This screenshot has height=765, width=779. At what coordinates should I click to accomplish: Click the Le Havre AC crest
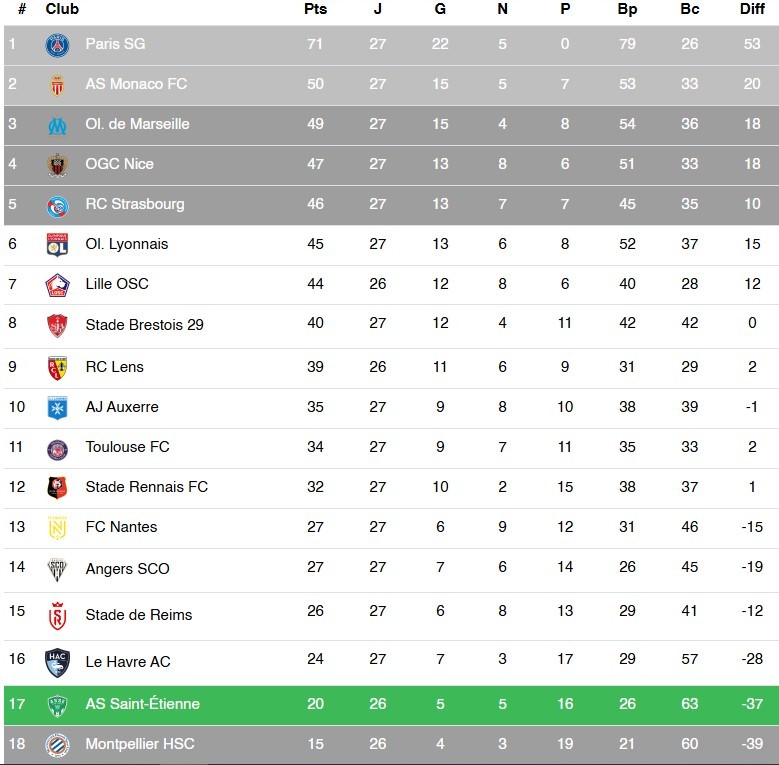(x=57, y=662)
